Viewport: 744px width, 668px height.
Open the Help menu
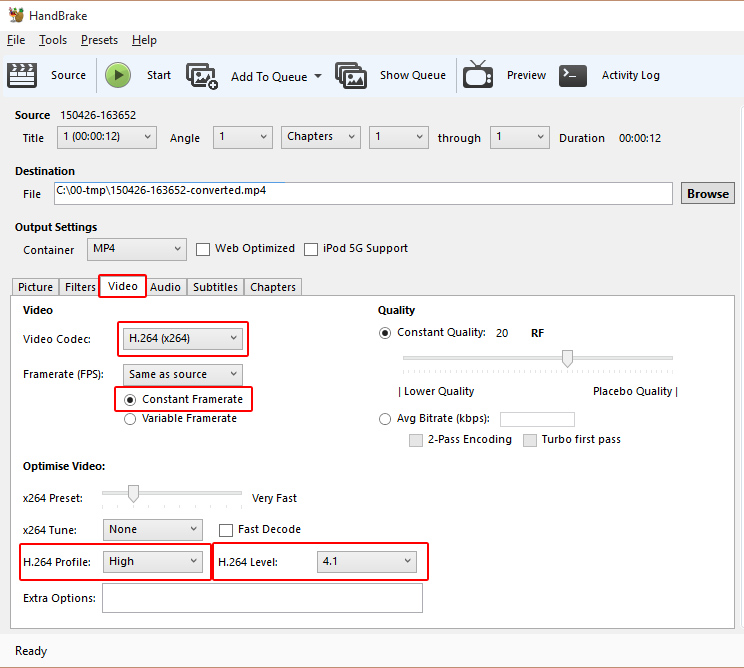click(x=144, y=40)
